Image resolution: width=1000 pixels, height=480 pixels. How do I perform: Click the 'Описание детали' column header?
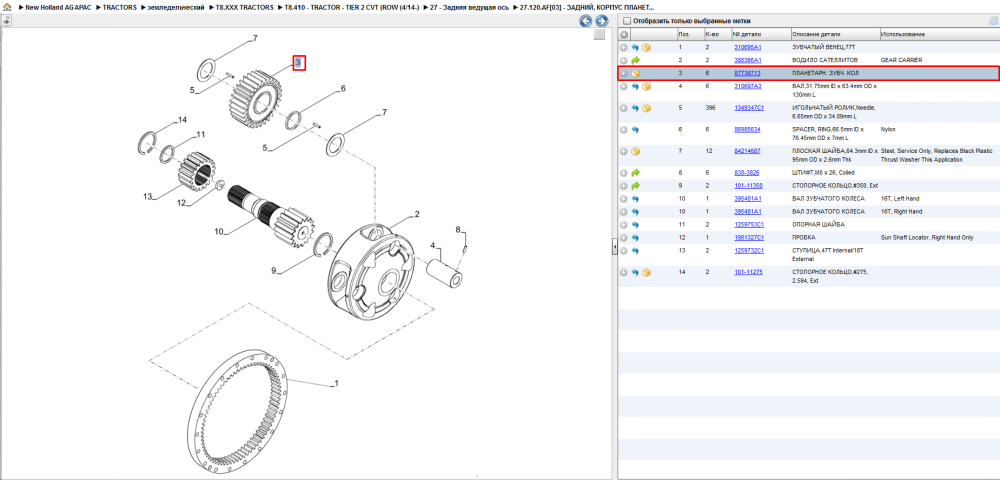click(834, 34)
